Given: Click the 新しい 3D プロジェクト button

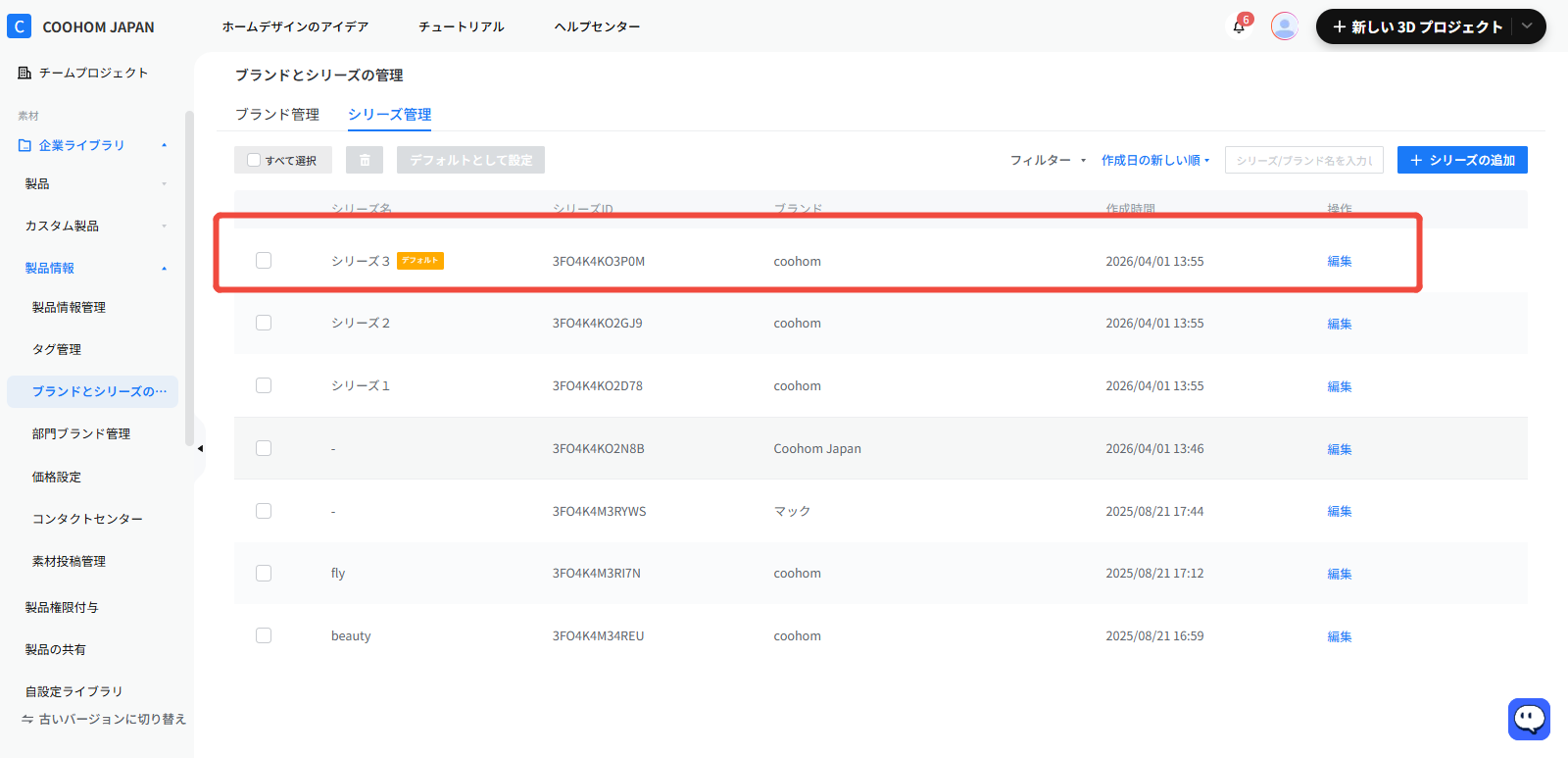Looking at the screenshot, I should coord(1417,26).
